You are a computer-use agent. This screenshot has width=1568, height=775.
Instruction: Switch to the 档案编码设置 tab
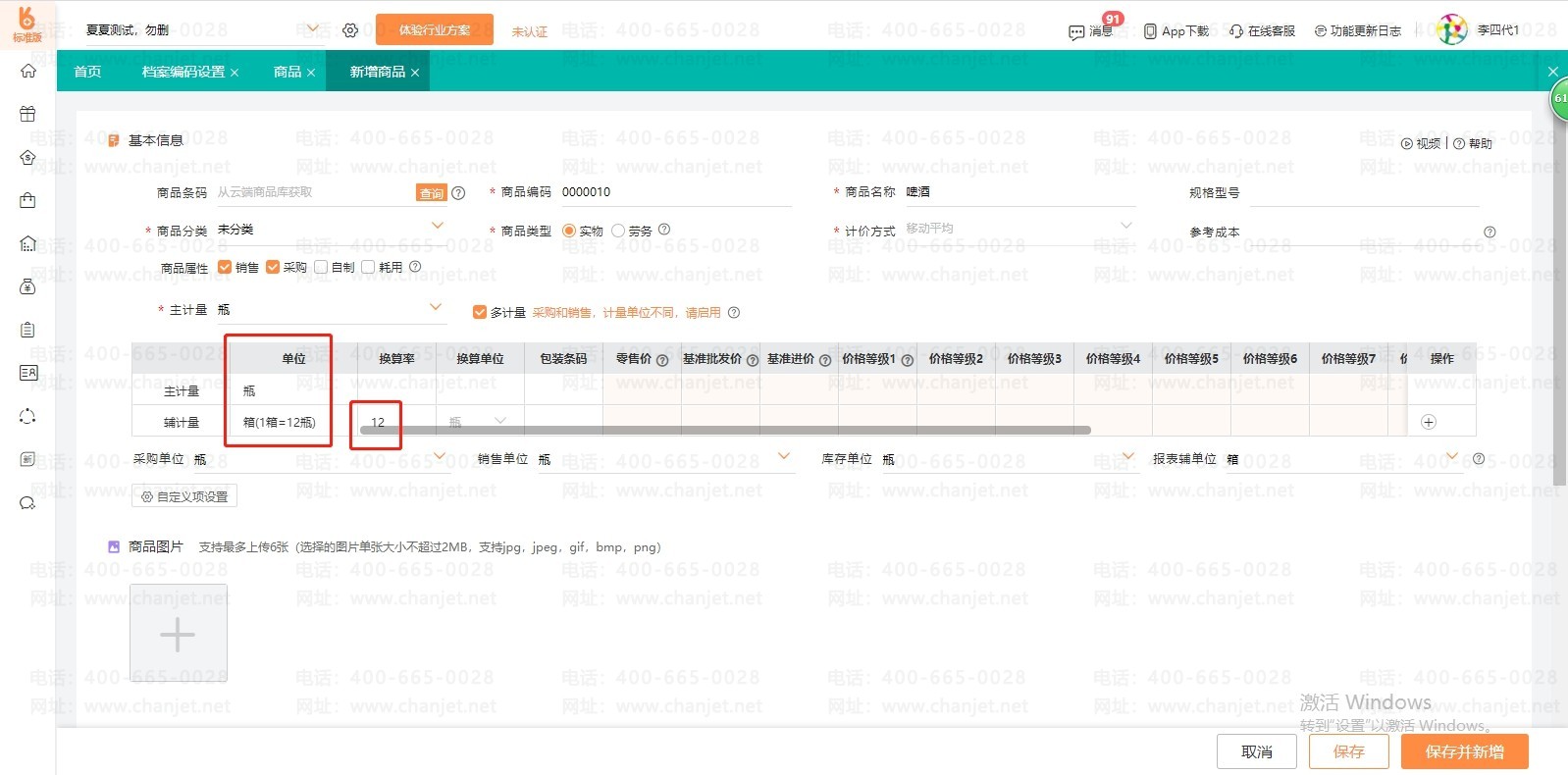coord(183,72)
